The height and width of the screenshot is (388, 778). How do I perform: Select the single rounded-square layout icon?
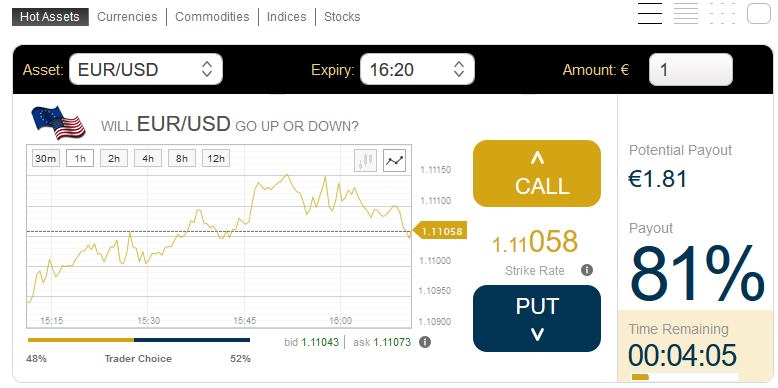759,13
